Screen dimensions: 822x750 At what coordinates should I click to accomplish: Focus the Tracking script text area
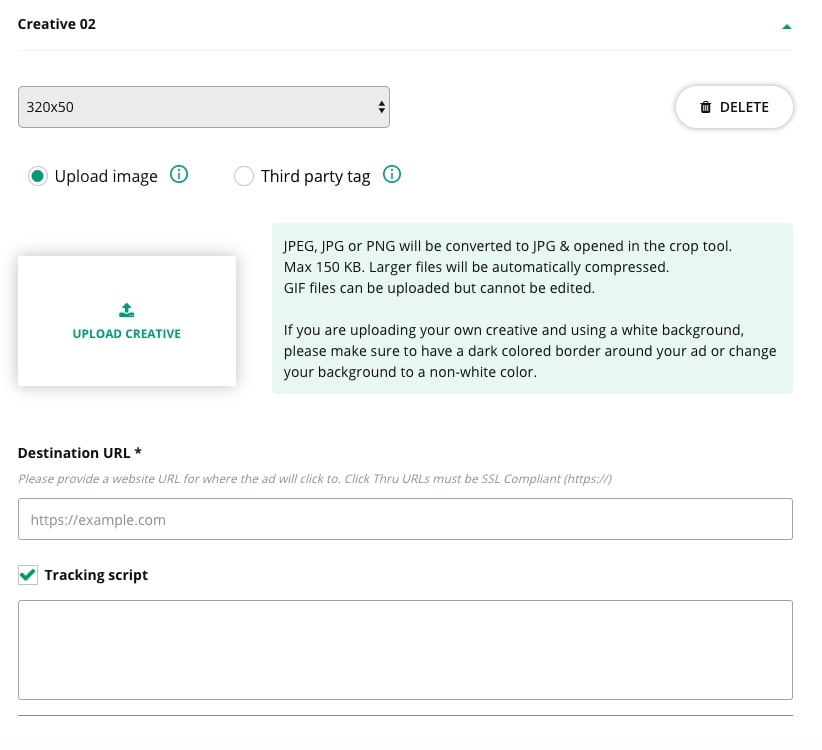[405, 650]
